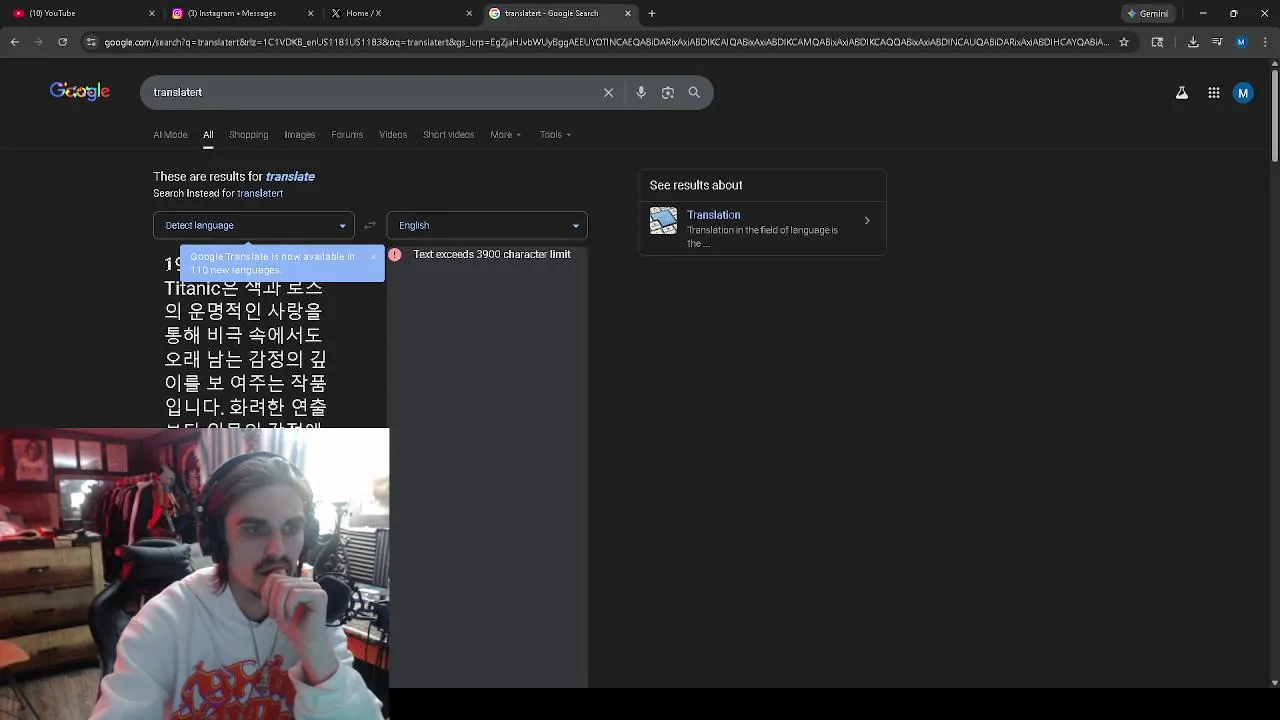Screen dimensions: 1280x720
Task: Open the Chrome profile avatar
Action: point(1241,42)
